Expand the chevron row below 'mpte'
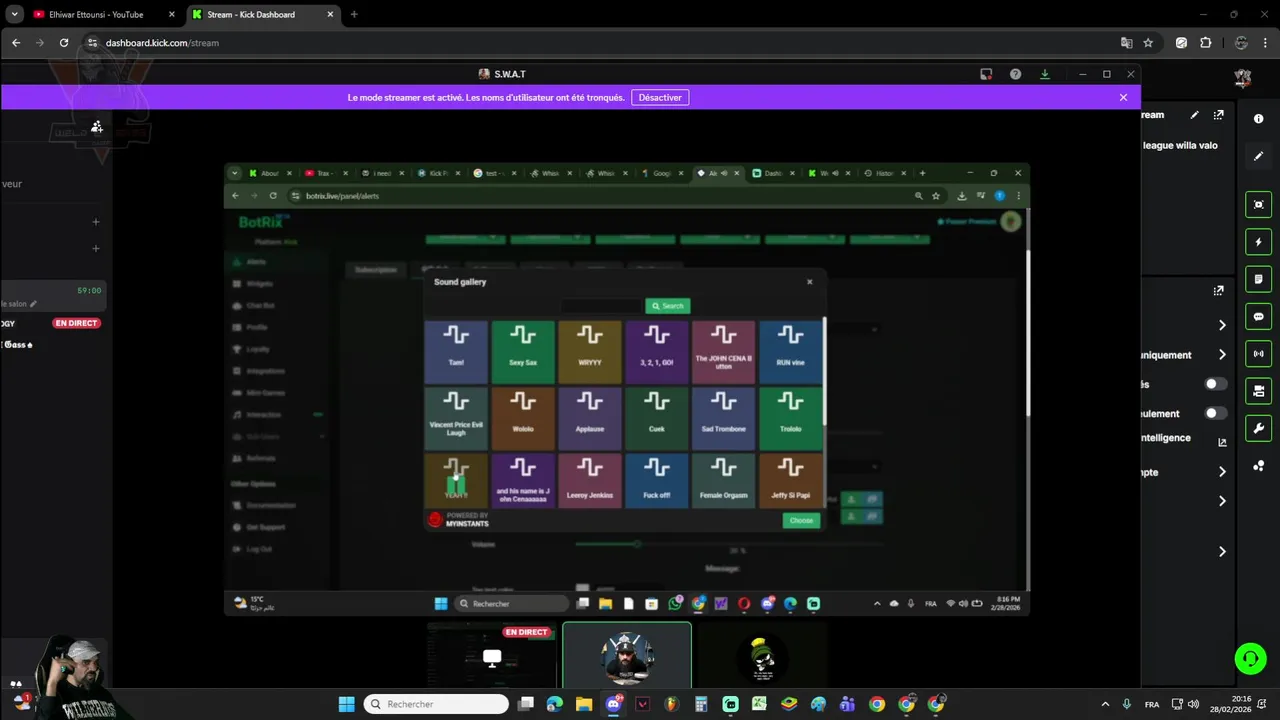The width and height of the screenshot is (1280, 720). pyautogui.click(x=1222, y=501)
